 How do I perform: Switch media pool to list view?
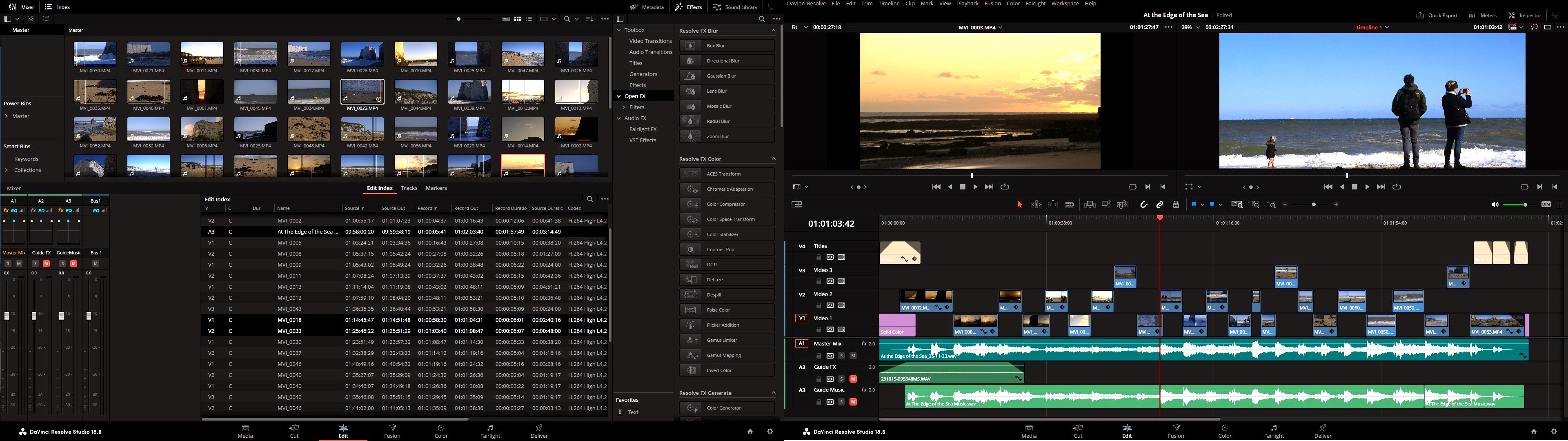(x=529, y=19)
